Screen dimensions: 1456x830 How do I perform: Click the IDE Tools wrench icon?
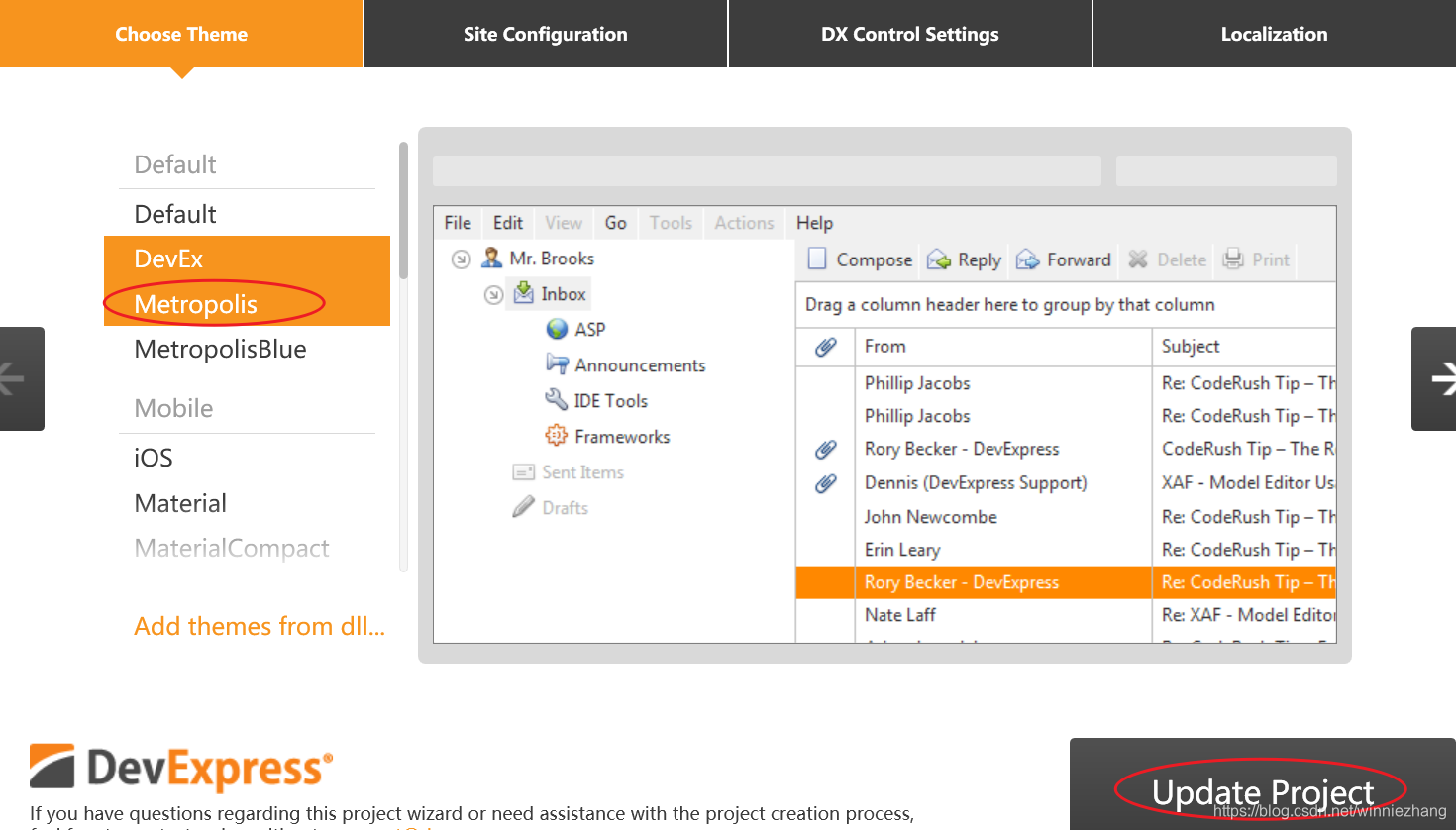[x=556, y=399]
